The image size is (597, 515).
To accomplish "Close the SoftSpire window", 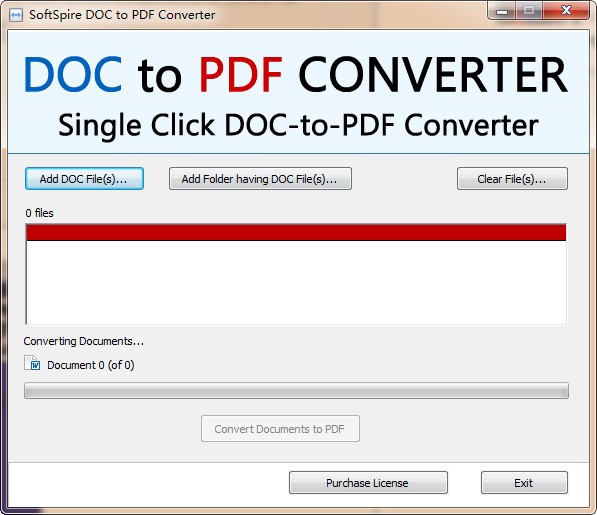I will tap(566, 11).
